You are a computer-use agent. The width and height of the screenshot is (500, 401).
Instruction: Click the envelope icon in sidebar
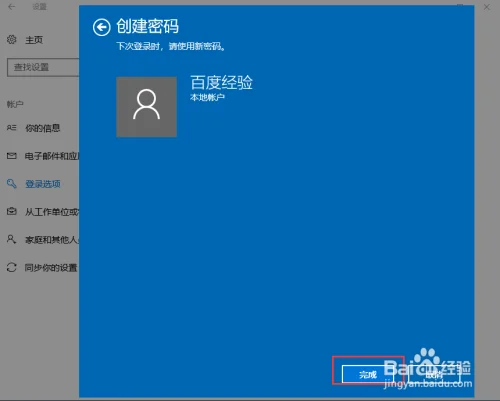12,156
